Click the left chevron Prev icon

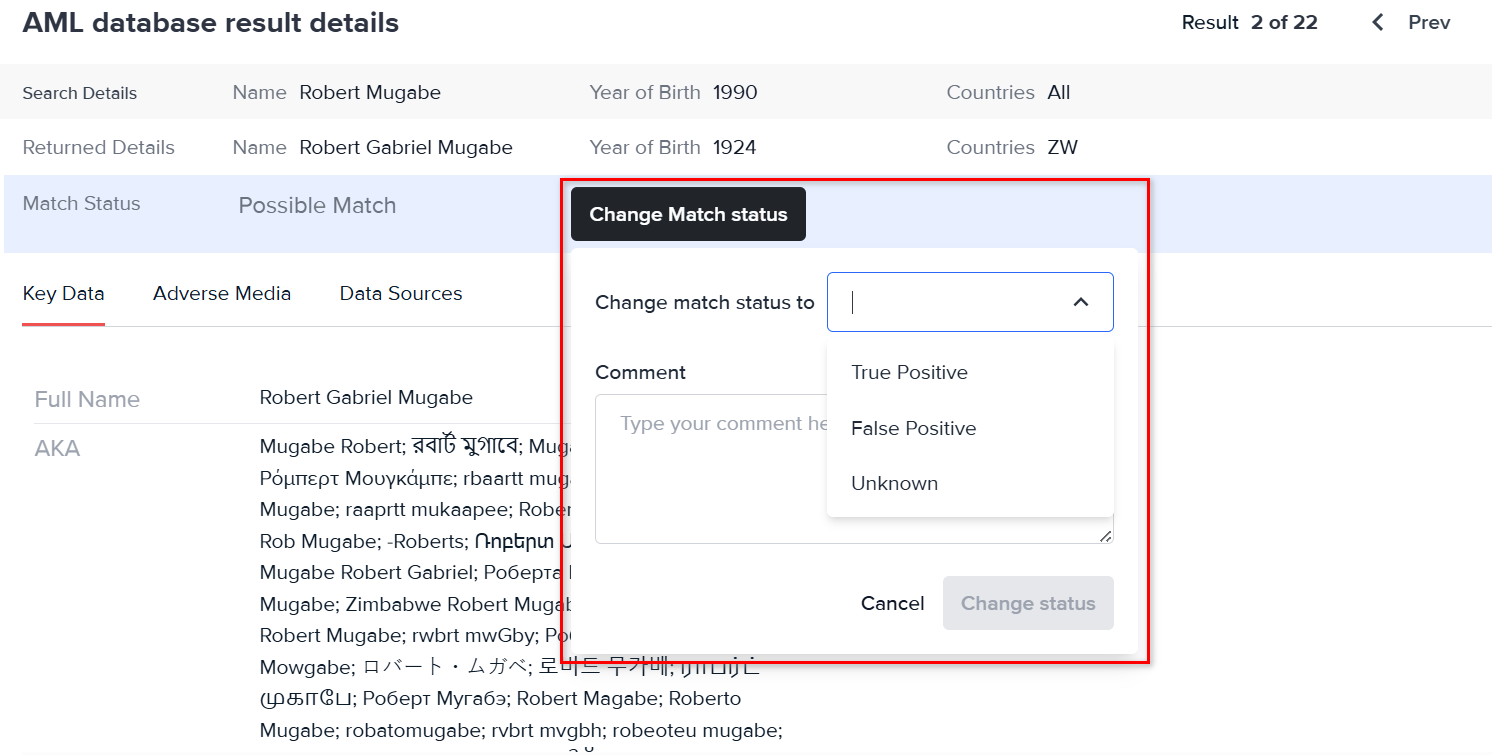pyautogui.click(x=1378, y=22)
